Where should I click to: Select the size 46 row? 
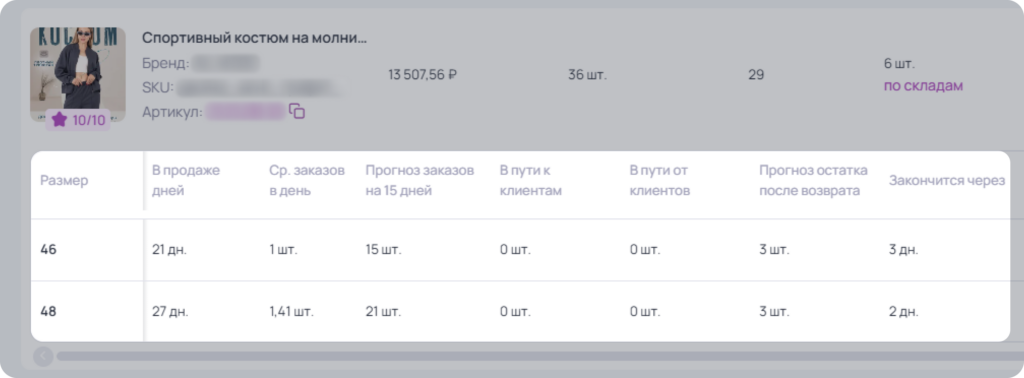(520, 250)
